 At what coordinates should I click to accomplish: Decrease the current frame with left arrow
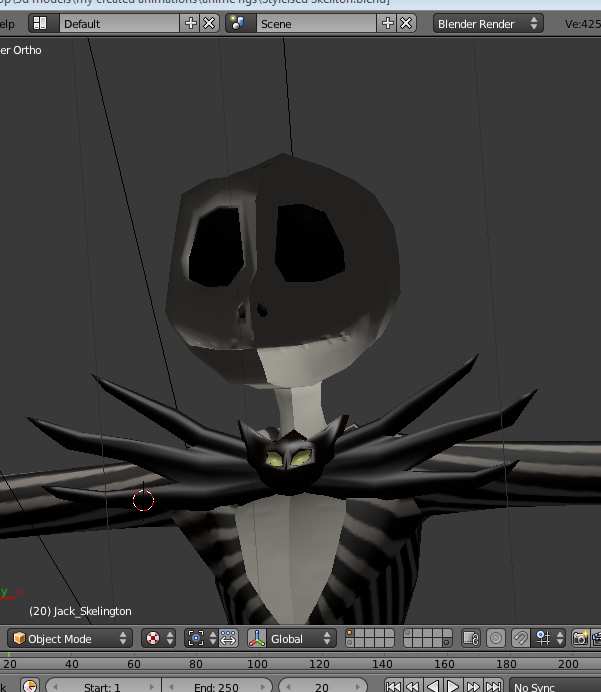(x=290, y=687)
